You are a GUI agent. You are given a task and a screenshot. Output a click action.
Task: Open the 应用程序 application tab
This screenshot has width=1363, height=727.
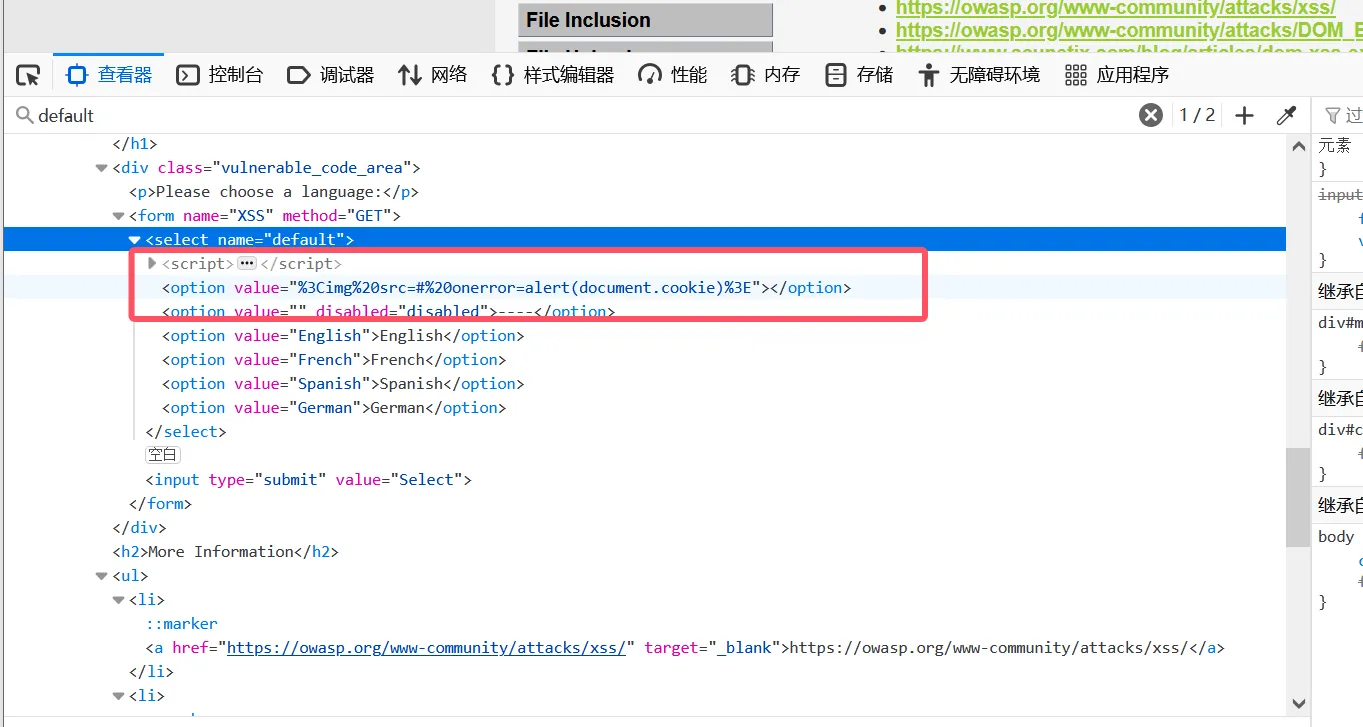(x=1116, y=75)
